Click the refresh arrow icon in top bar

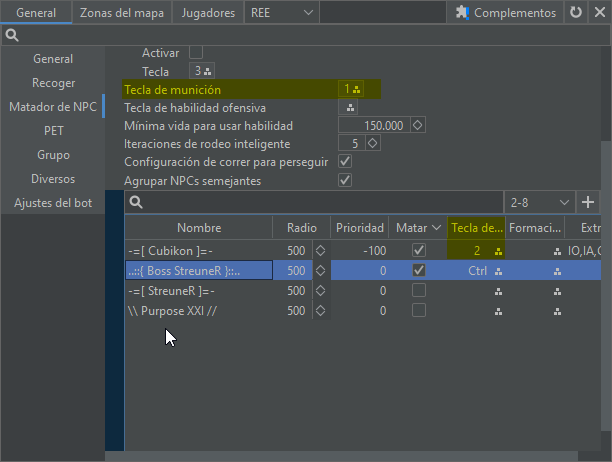click(575, 13)
